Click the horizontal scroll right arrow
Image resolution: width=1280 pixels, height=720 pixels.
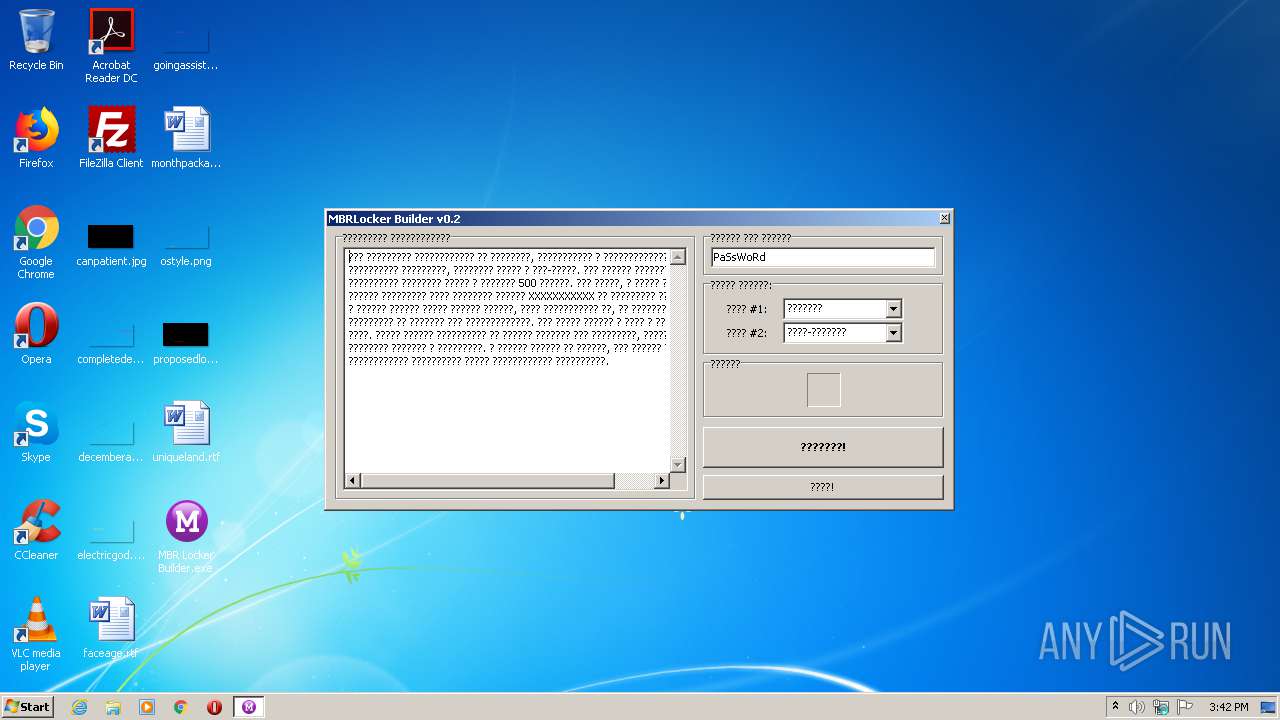pos(661,481)
